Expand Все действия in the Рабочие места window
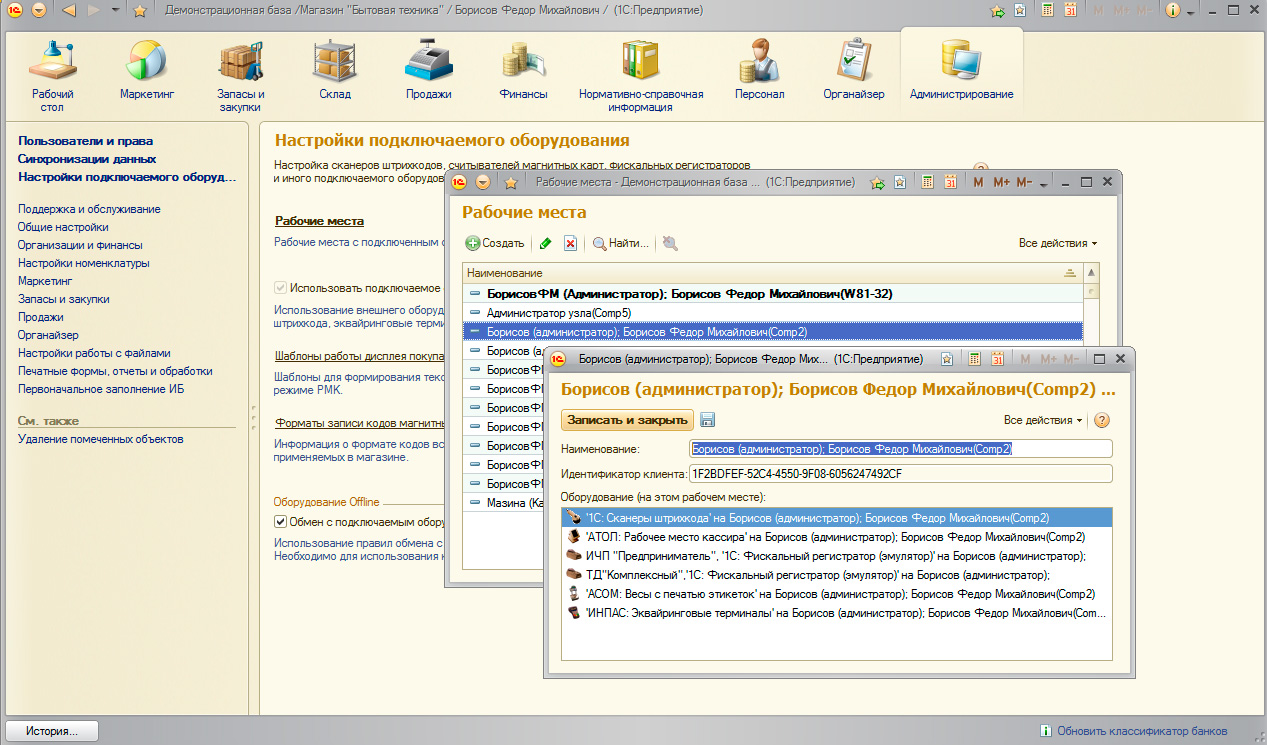The width and height of the screenshot is (1267, 745). 1057,243
